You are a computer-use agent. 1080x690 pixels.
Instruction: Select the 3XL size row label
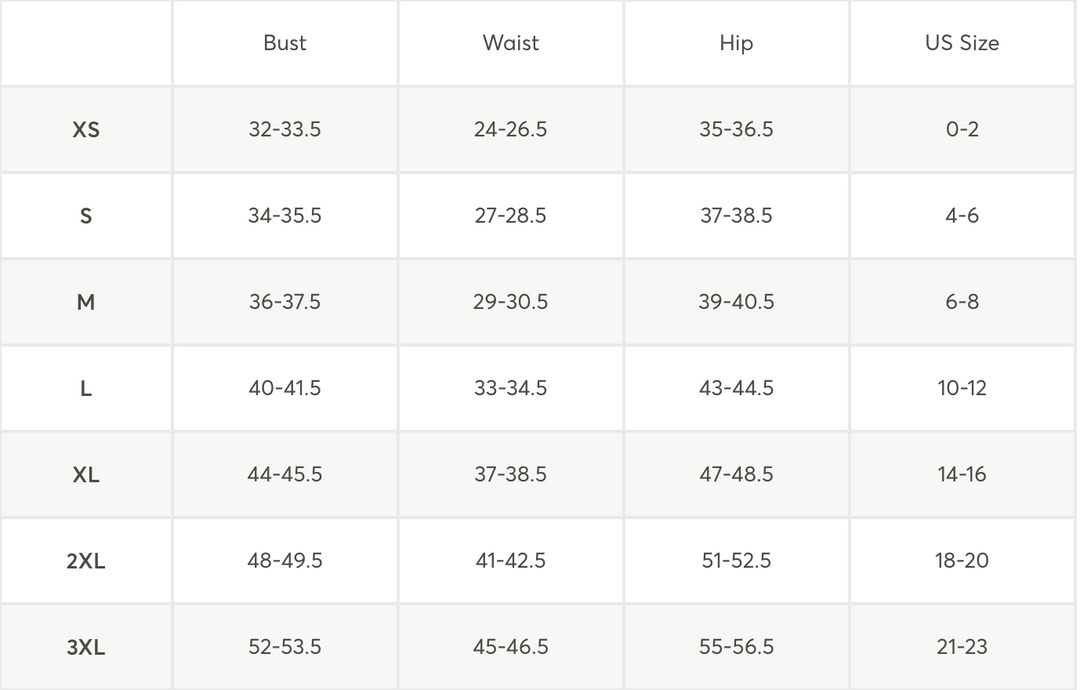click(86, 647)
